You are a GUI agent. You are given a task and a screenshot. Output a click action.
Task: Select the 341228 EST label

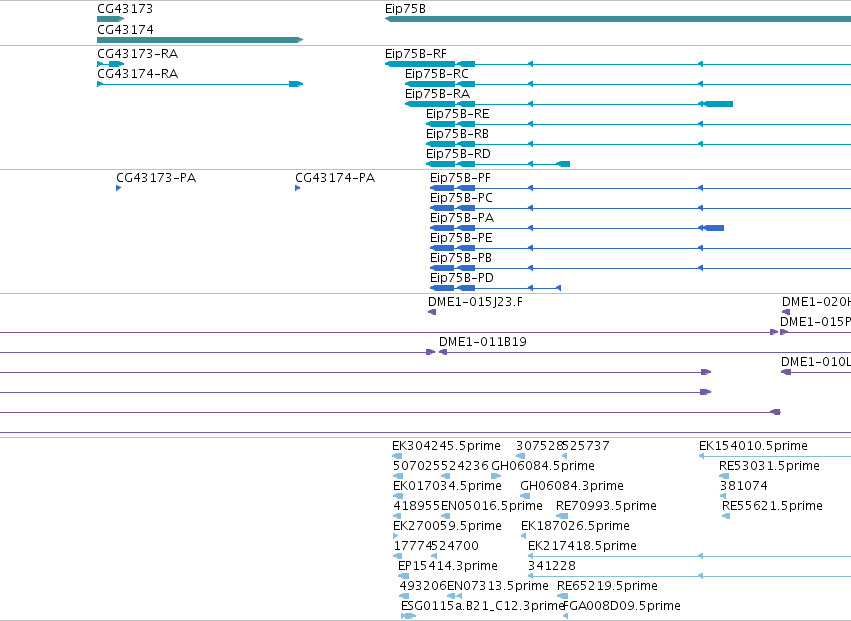(x=551, y=566)
